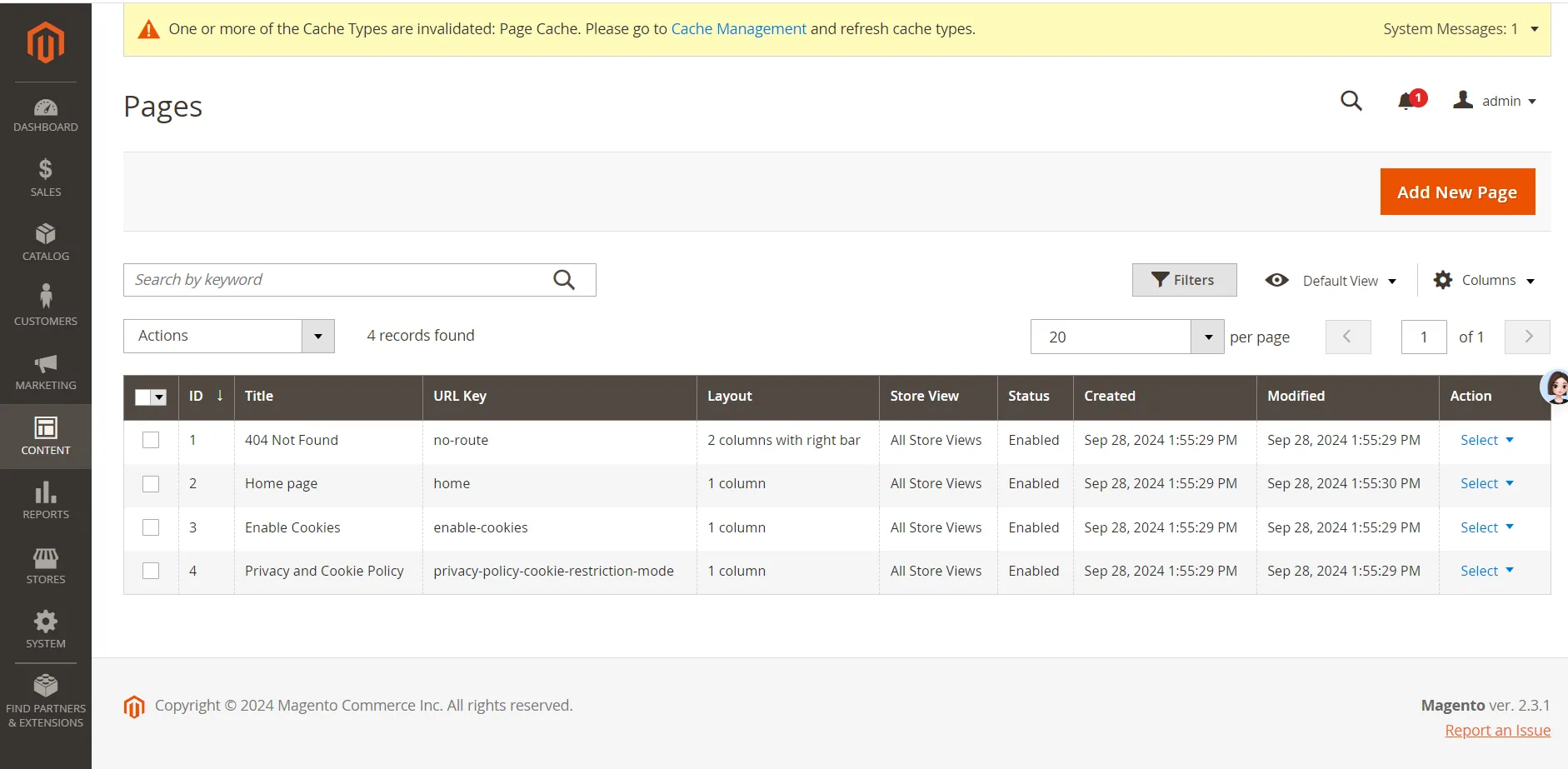Check the 404 Not Found row checkbox
This screenshot has height=769, width=1568.
151,440
